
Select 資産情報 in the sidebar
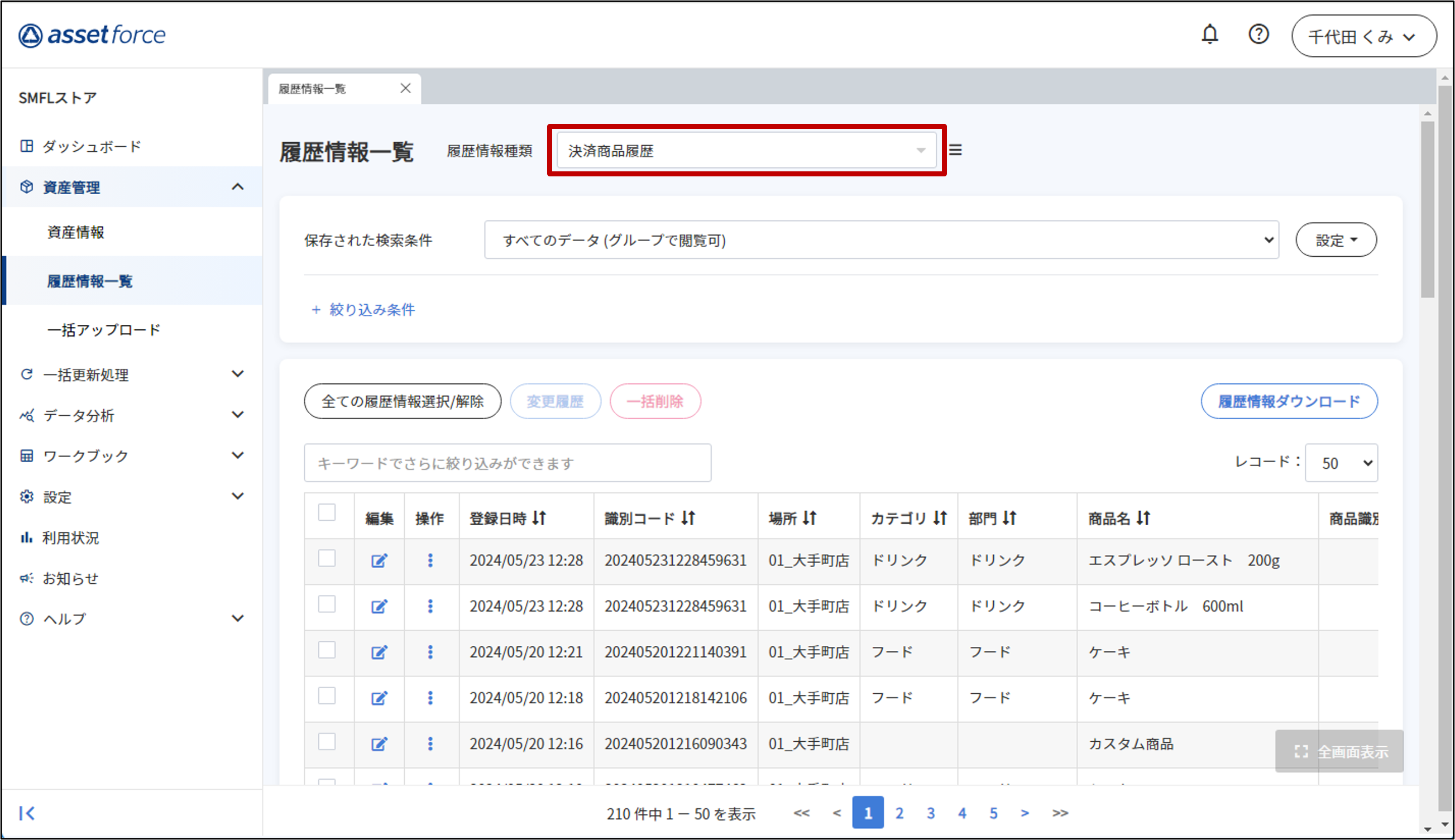(75, 232)
